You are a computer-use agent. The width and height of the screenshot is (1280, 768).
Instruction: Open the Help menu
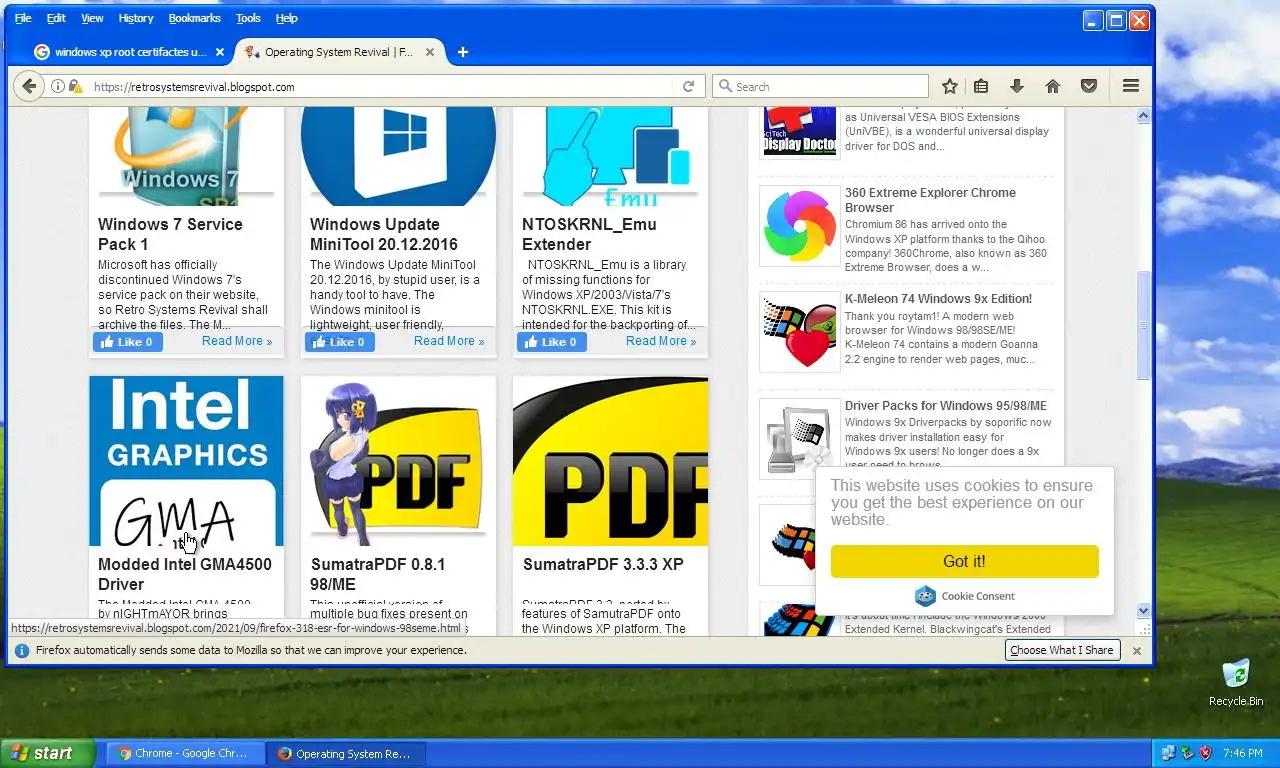[x=286, y=18]
